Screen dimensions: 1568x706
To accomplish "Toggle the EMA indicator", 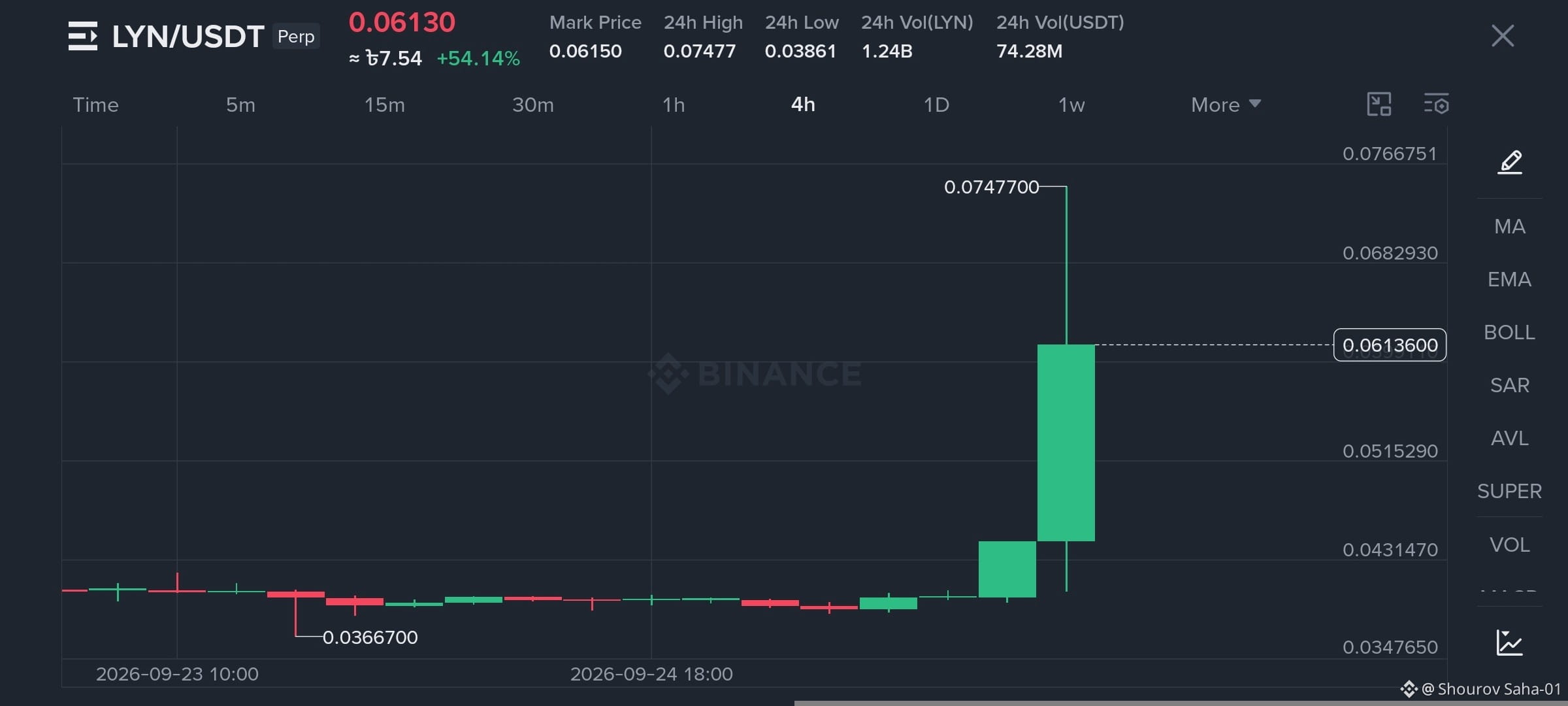I will (1510, 279).
